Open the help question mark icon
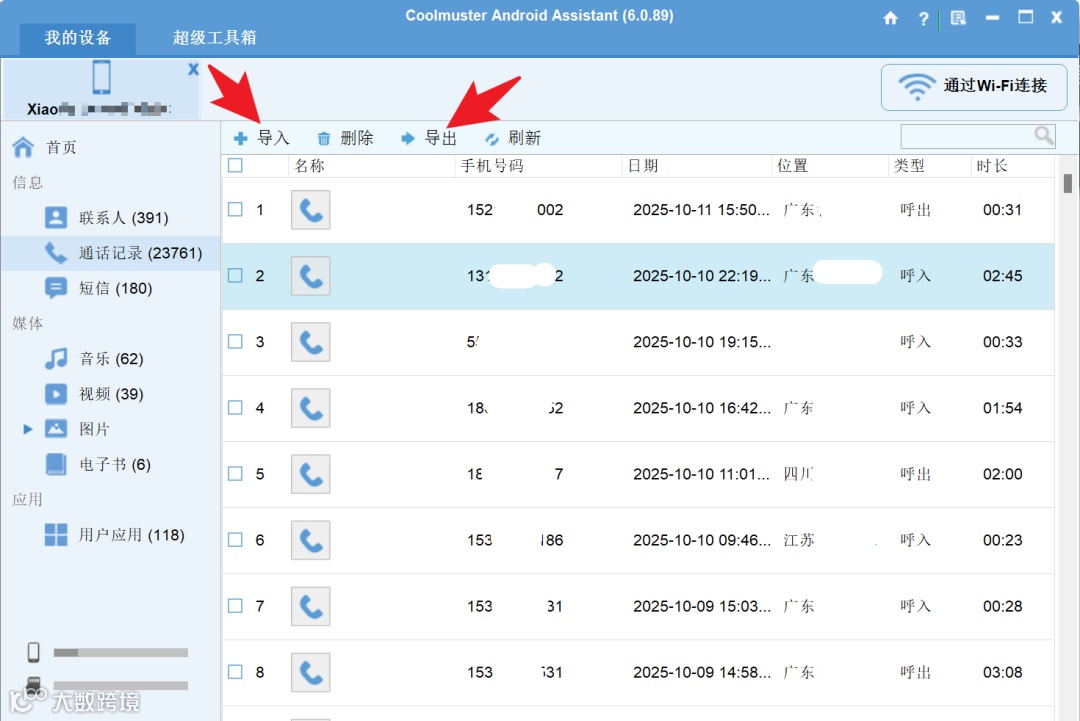The height and width of the screenshot is (721, 1080). click(x=924, y=19)
